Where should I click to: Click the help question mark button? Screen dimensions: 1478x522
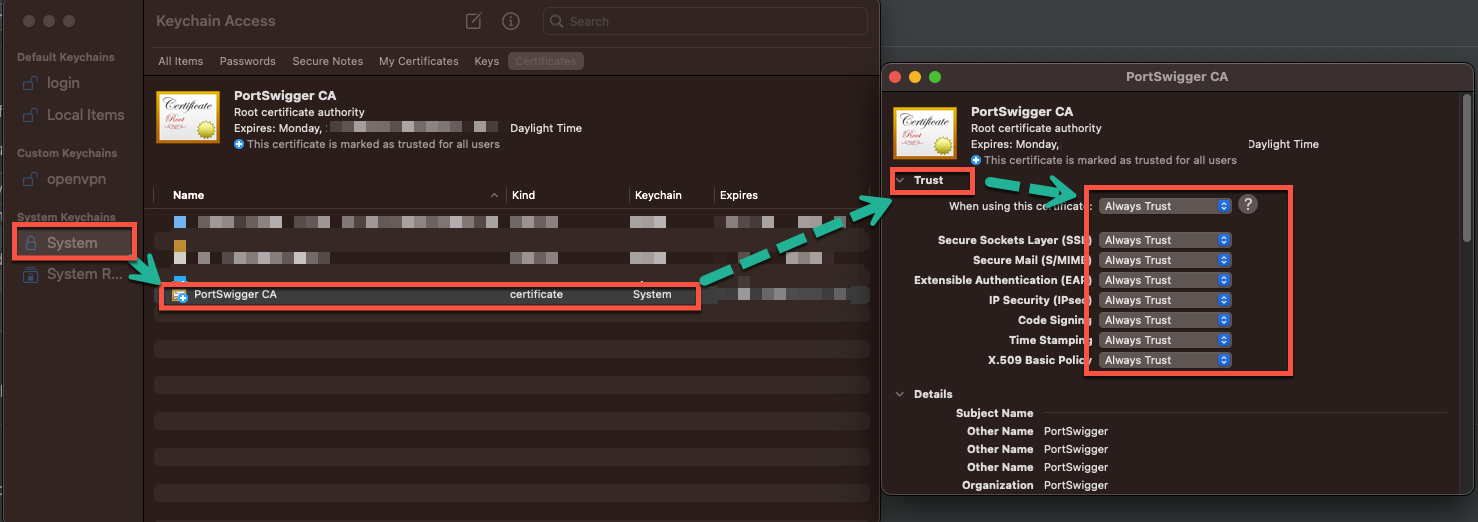point(1247,204)
